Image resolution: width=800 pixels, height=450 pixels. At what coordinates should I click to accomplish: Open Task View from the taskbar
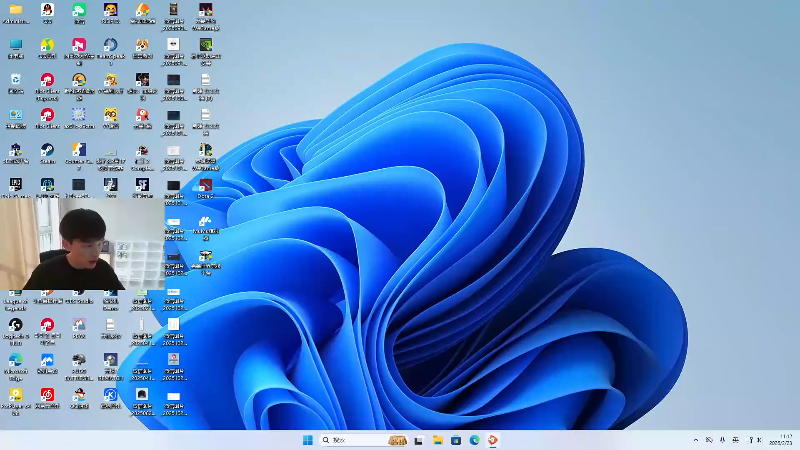pos(418,440)
